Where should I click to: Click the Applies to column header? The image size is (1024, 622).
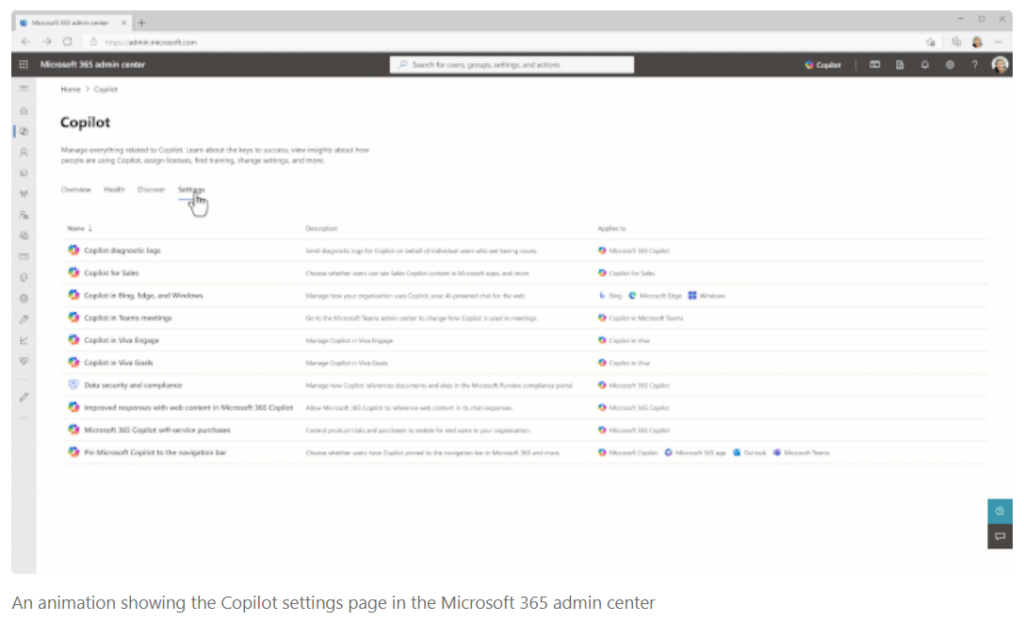pos(612,229)
